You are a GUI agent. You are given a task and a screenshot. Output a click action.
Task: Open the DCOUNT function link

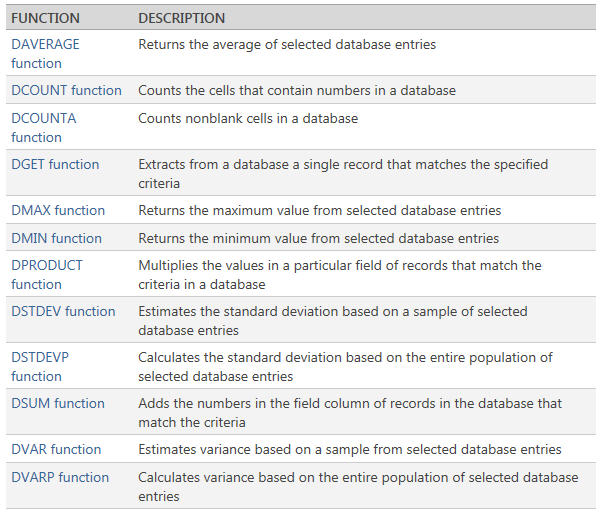click(66, 90)
